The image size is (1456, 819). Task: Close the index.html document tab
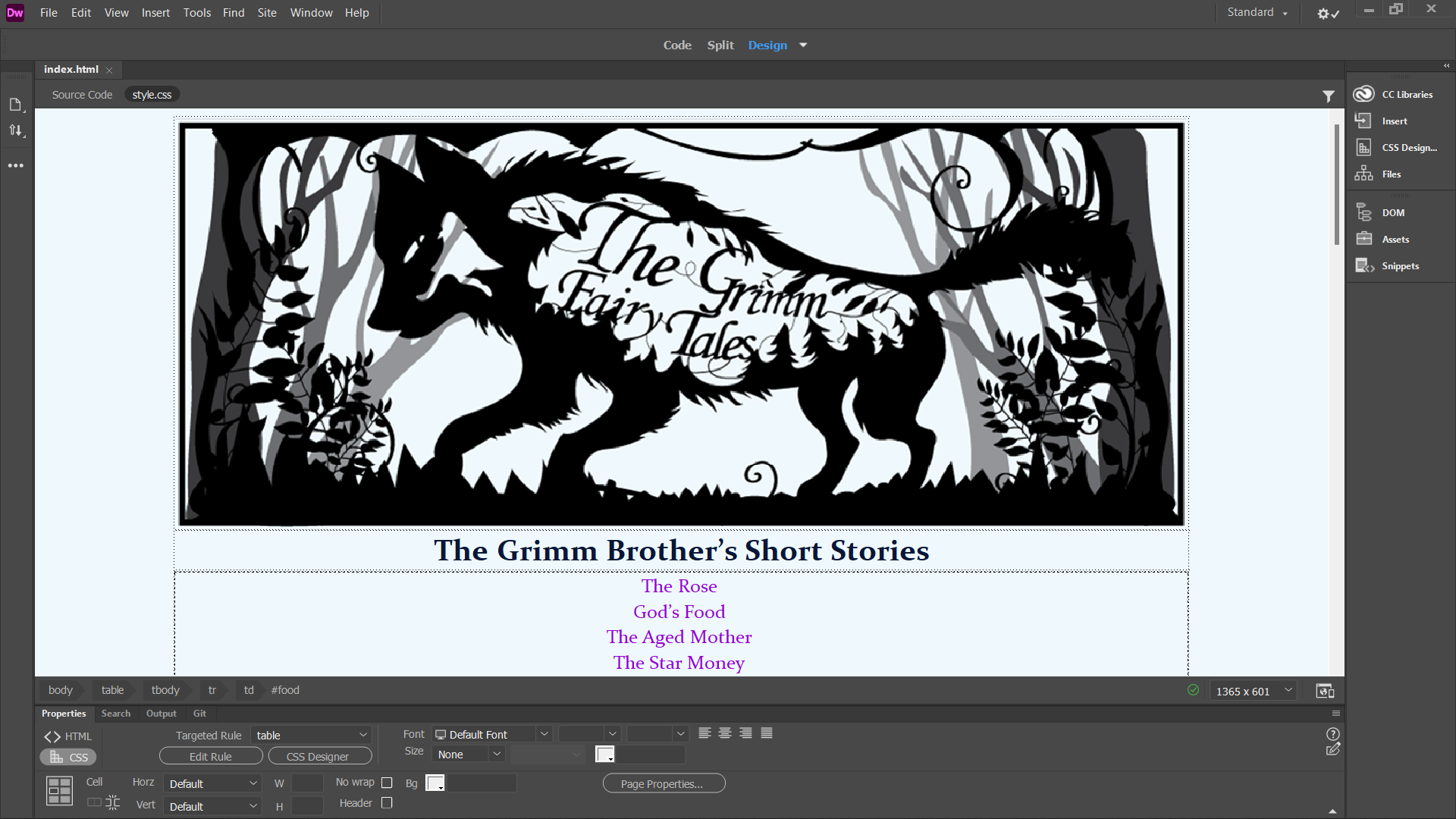(109, 70)
